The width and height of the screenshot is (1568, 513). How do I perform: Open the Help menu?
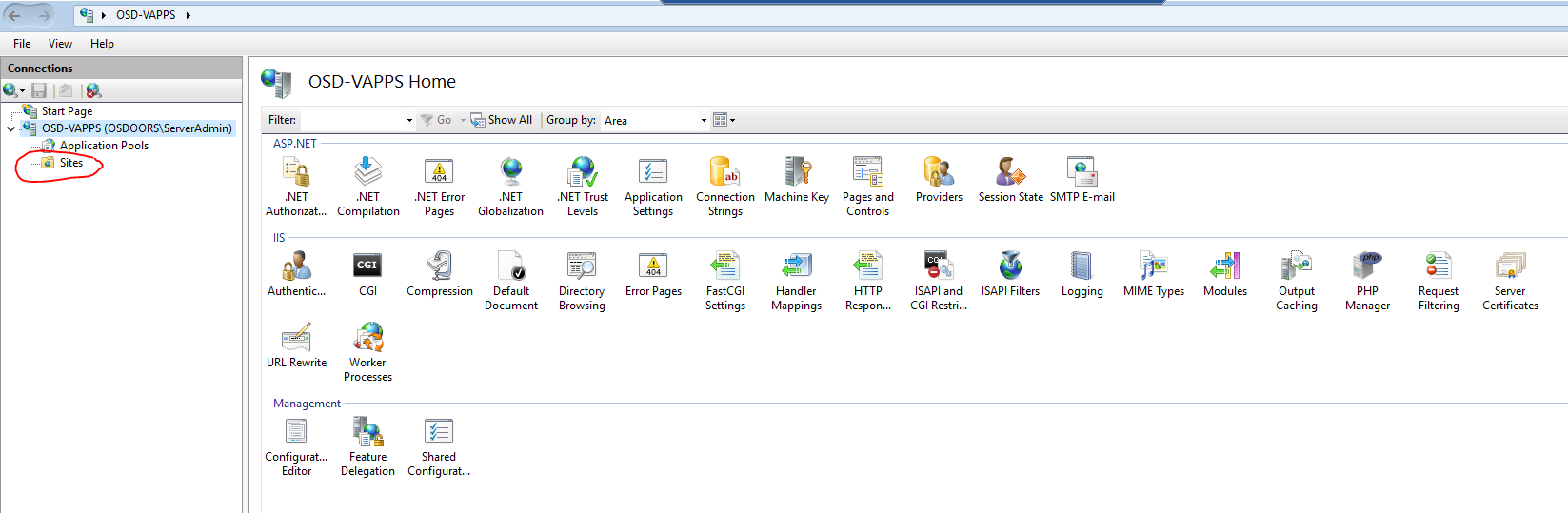tap(102, 44)
